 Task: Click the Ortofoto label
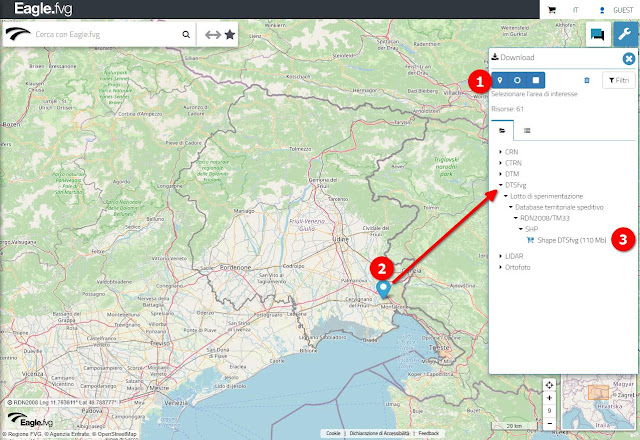[x=518, y=267]
